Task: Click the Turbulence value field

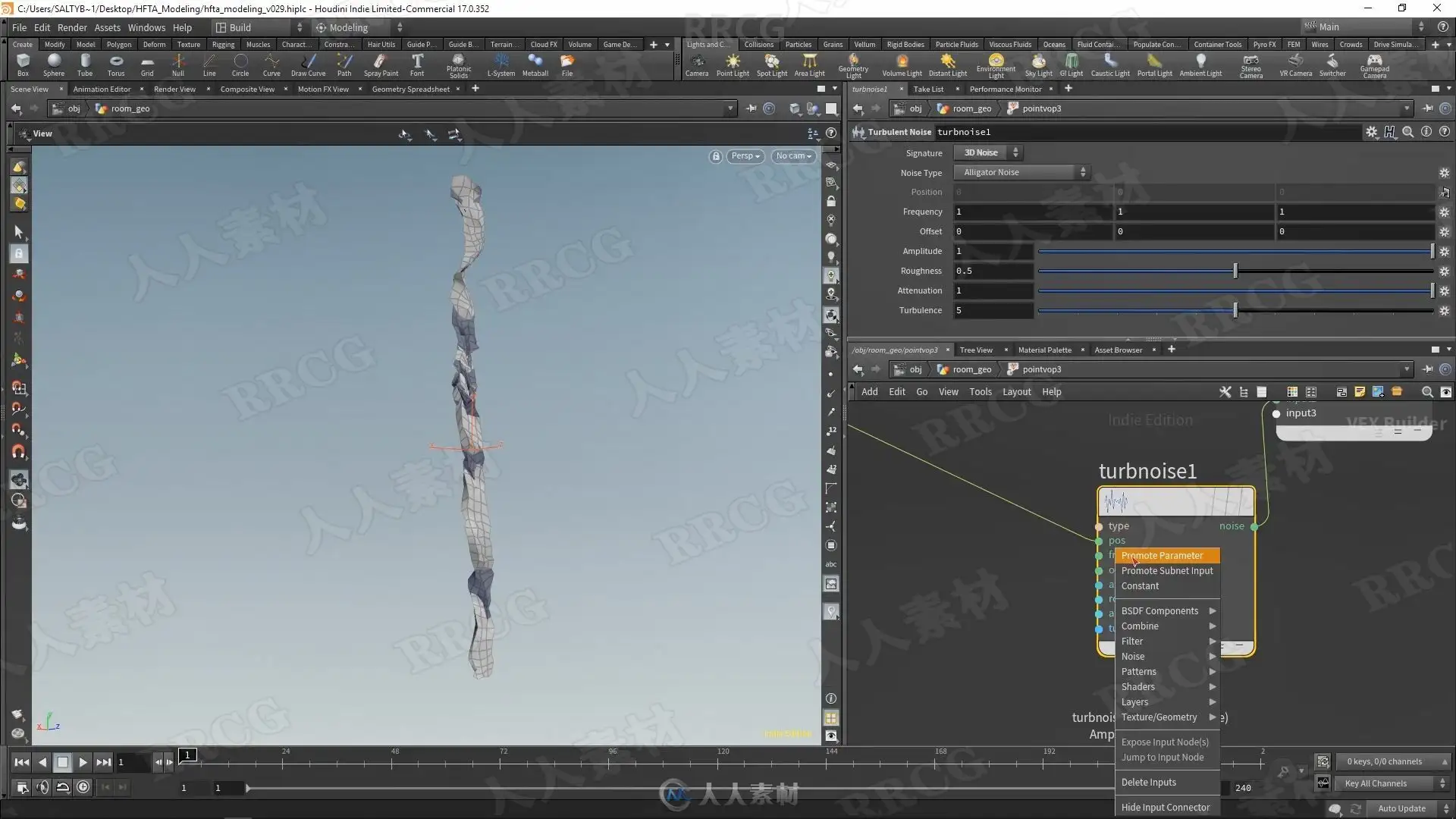Action: 993,310
